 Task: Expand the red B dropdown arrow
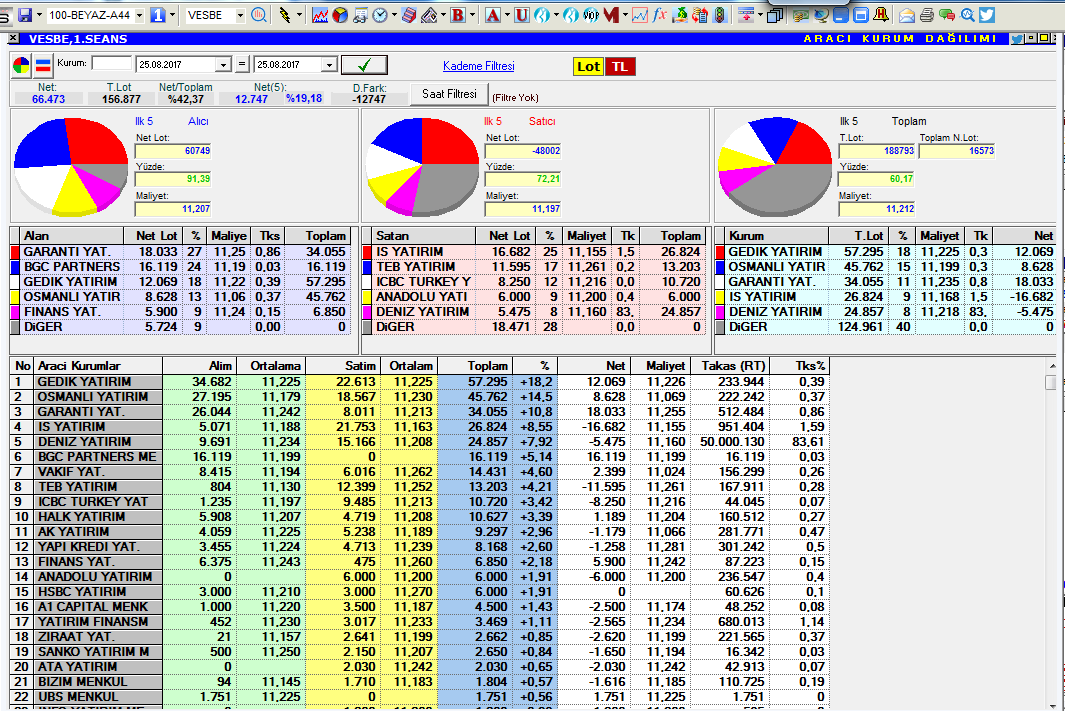click(x=472, y=14)
